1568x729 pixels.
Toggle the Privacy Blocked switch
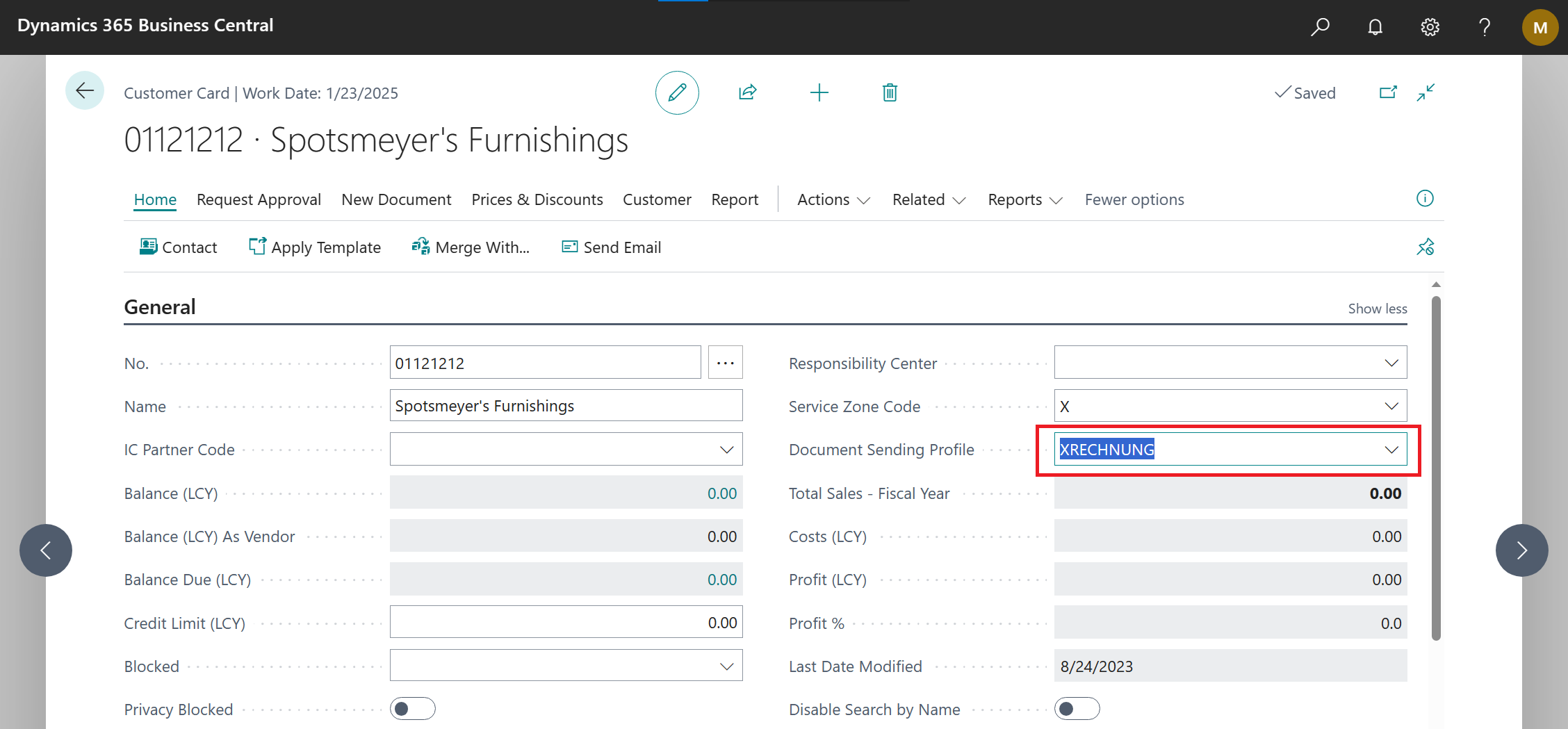pos(413,709)
